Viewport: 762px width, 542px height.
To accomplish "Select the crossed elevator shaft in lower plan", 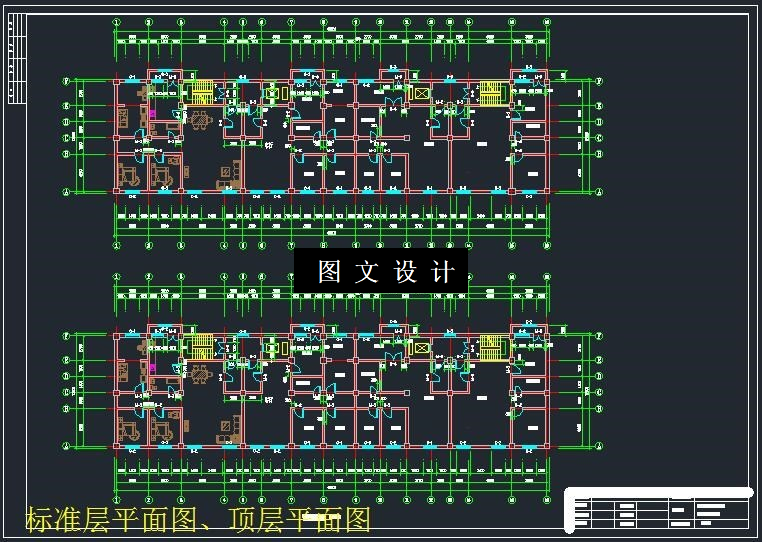I will (x=421, y=348).
